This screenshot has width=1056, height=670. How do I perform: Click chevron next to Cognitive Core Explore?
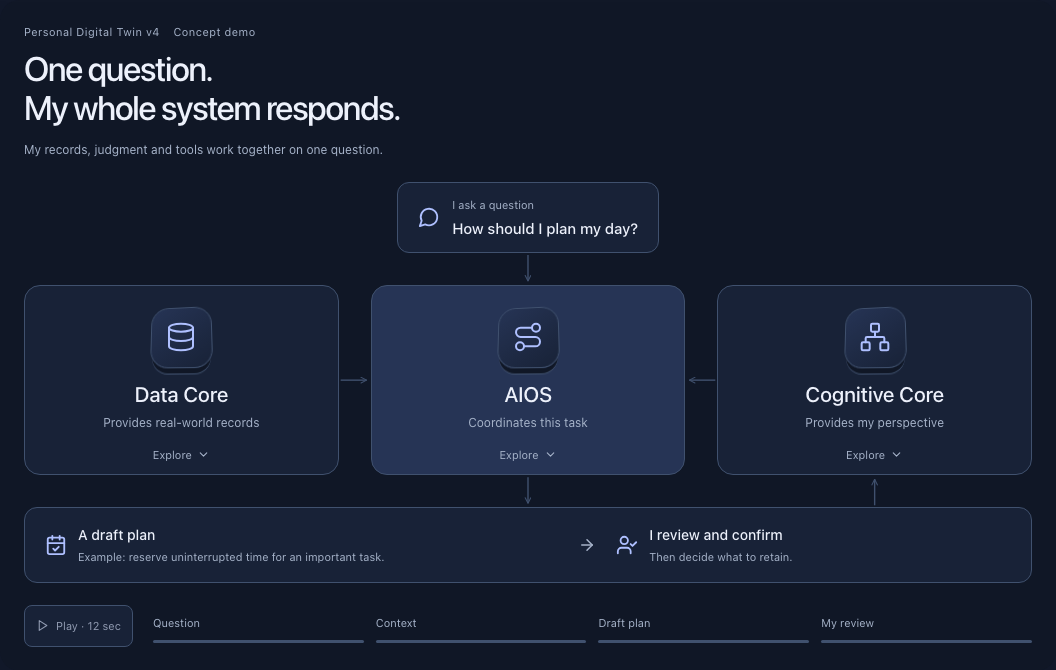point(896,455)
